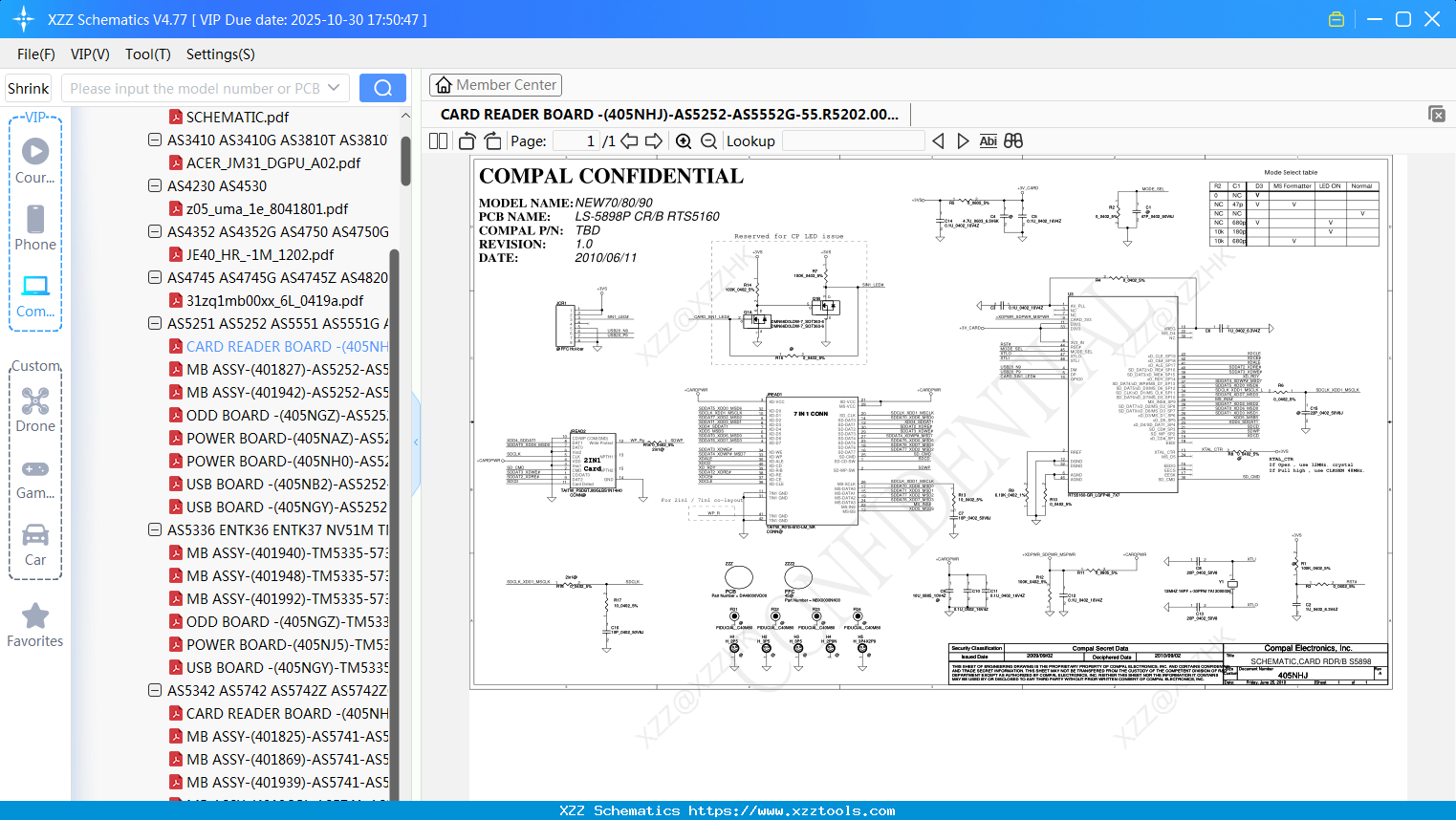The width and height of the screenshot is (1456, 820).
Task: Open ACER_JM31_DGPU_A02.pdf
Action: [x=273, y=162]
